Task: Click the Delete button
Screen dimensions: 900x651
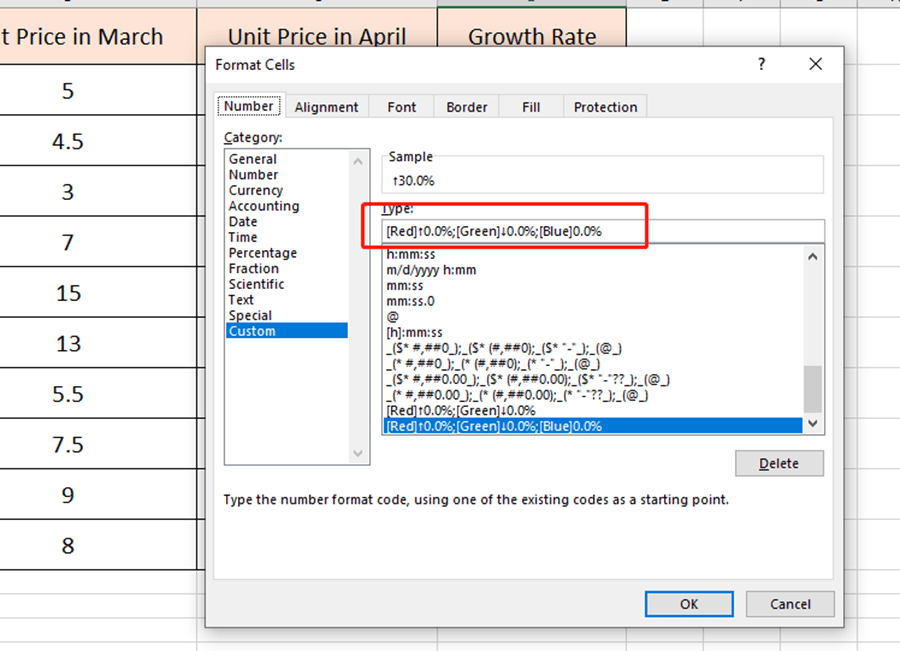Action: (779, 463)
